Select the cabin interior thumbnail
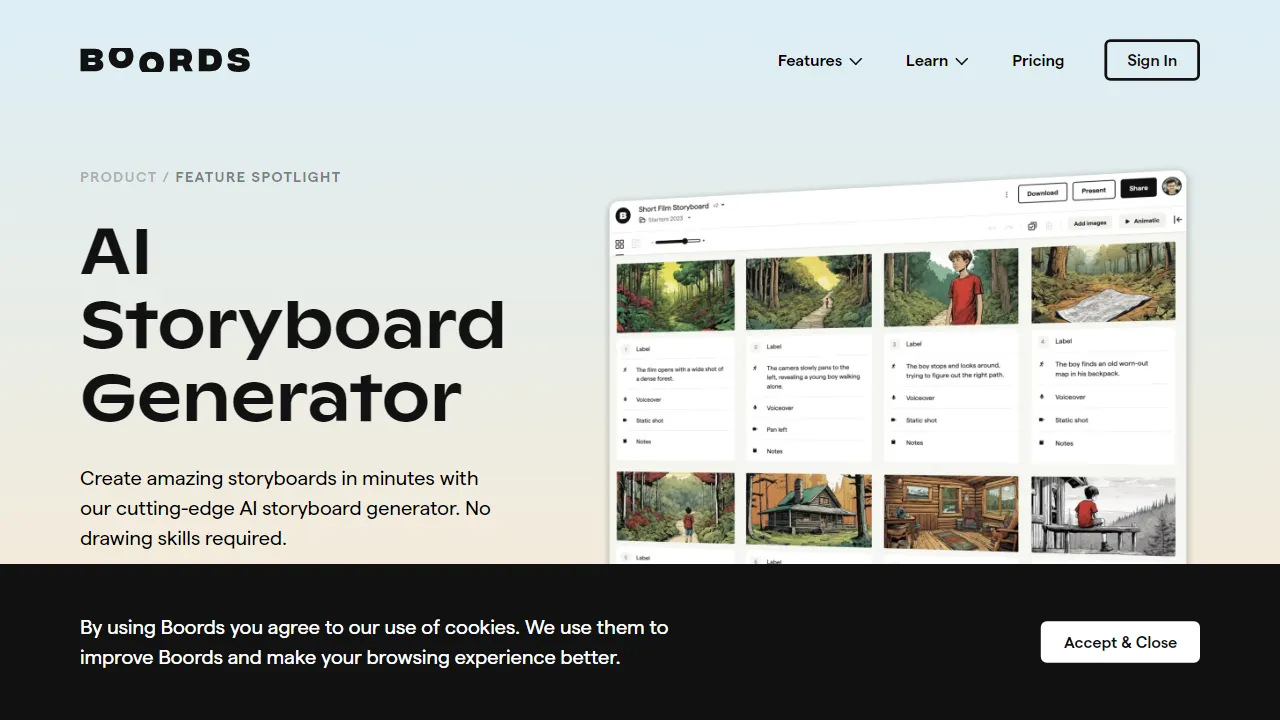This screenshot has height=720, width=1280. coord(951,513)
